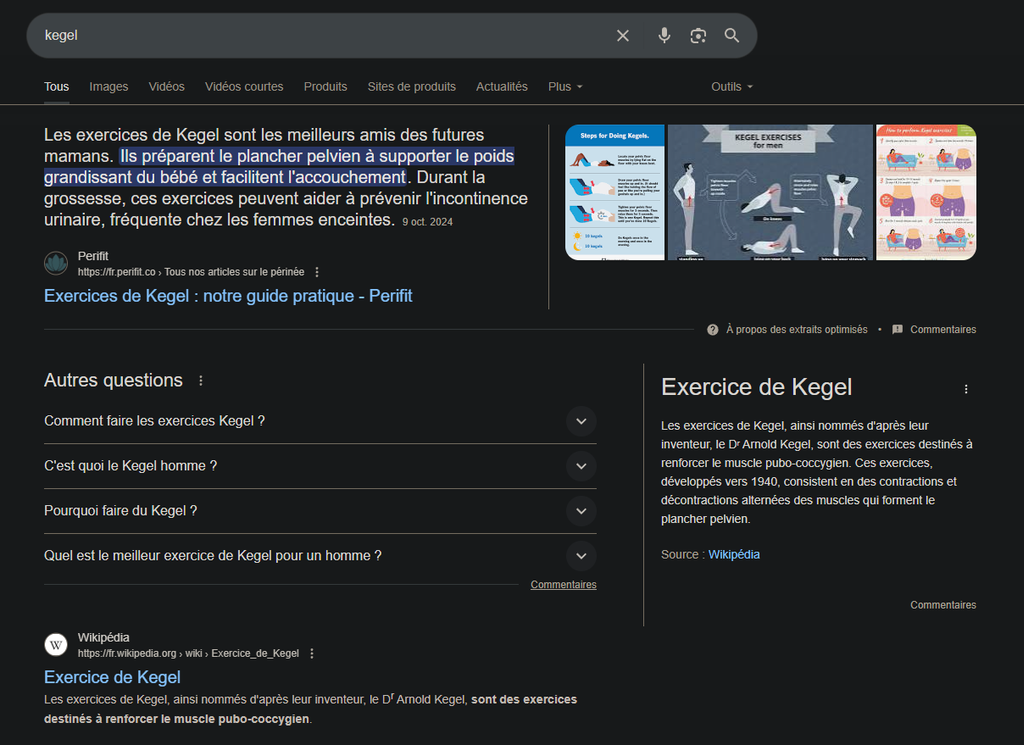Image resolution: width=1024 pixels, height=745 pixels.
Task: Open image search with the camera lens icon
Action: 698,35
